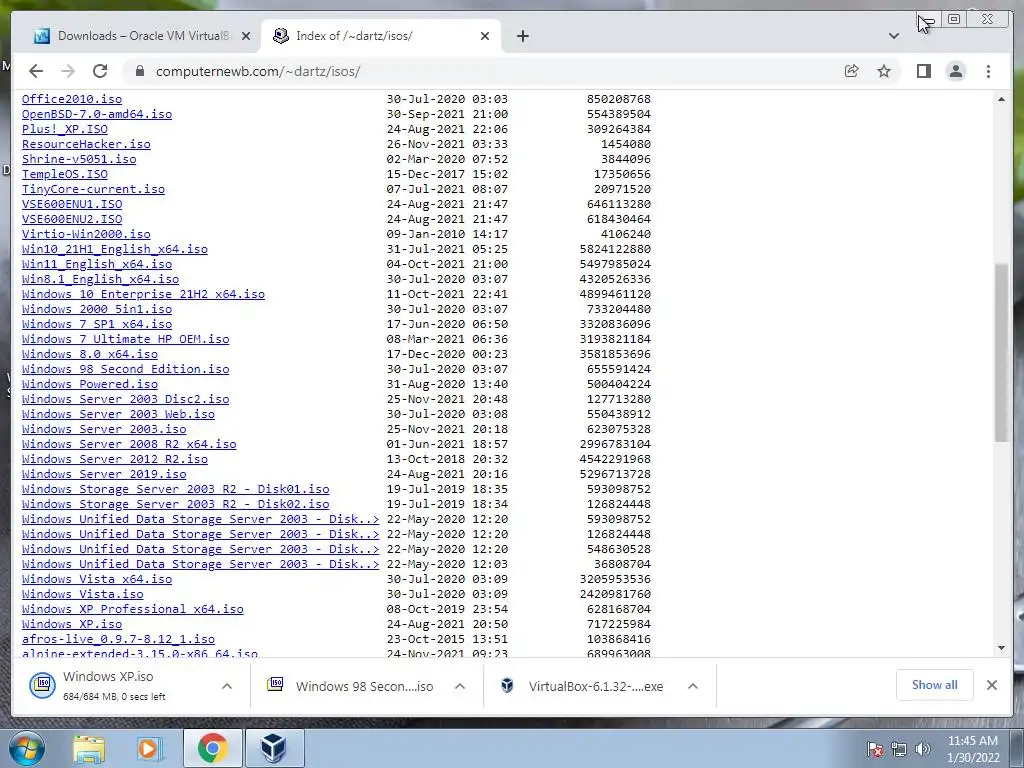Launch Windows Media Player from taskbar

point(150,748)
